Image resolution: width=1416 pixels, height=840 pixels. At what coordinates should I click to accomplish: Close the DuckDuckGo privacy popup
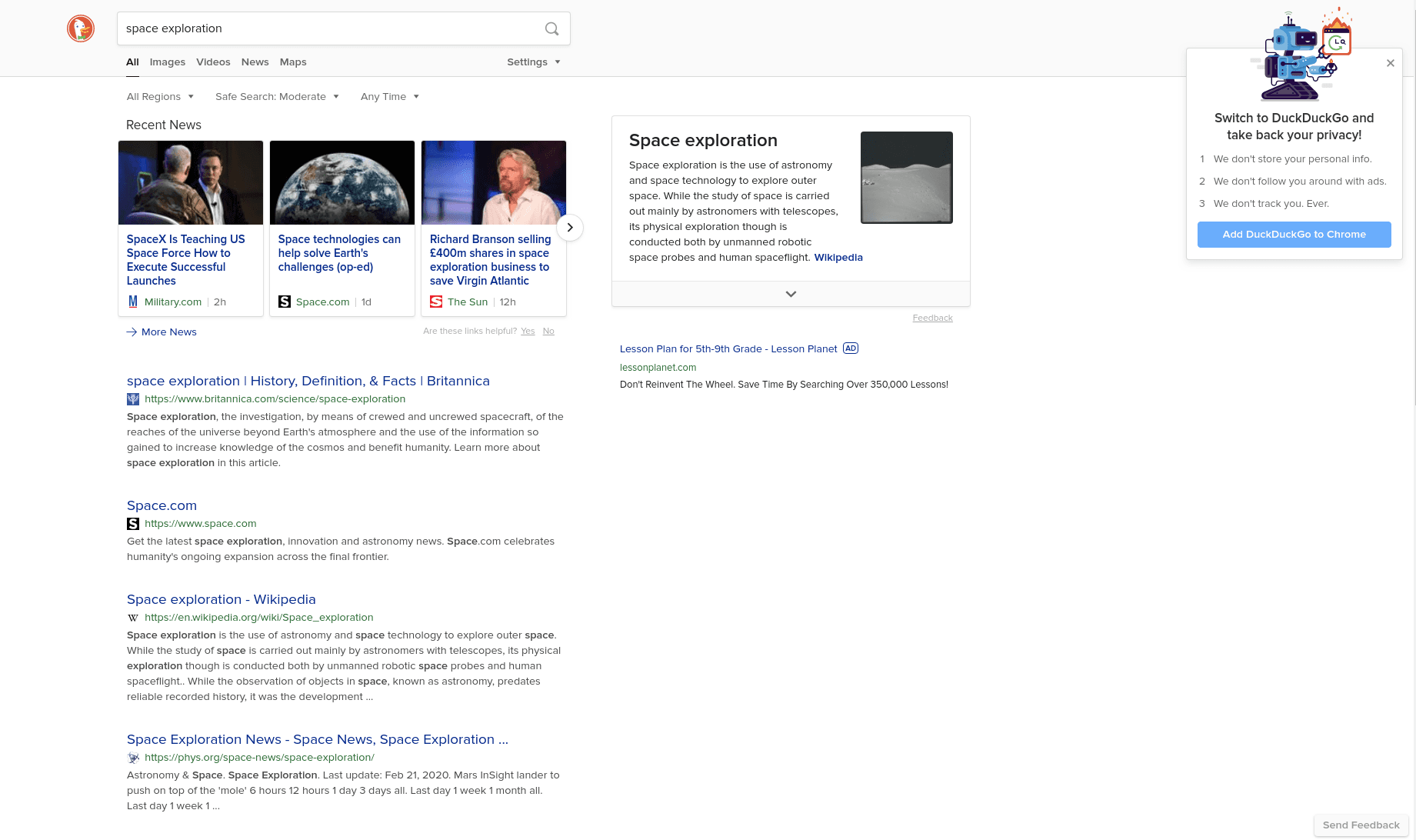(x=1390, y=63)
